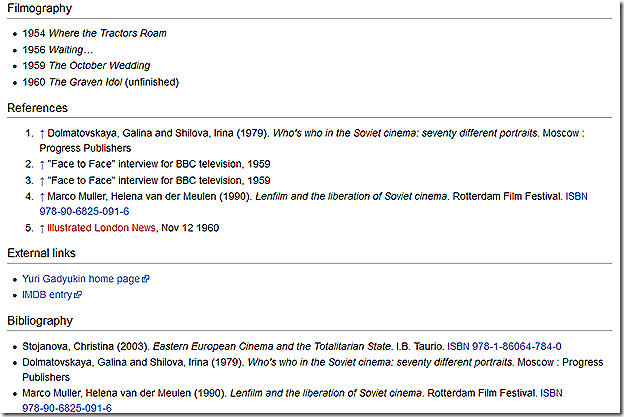Open ISBN 978-1-86064-784-0 link

[x=503, y=346]
